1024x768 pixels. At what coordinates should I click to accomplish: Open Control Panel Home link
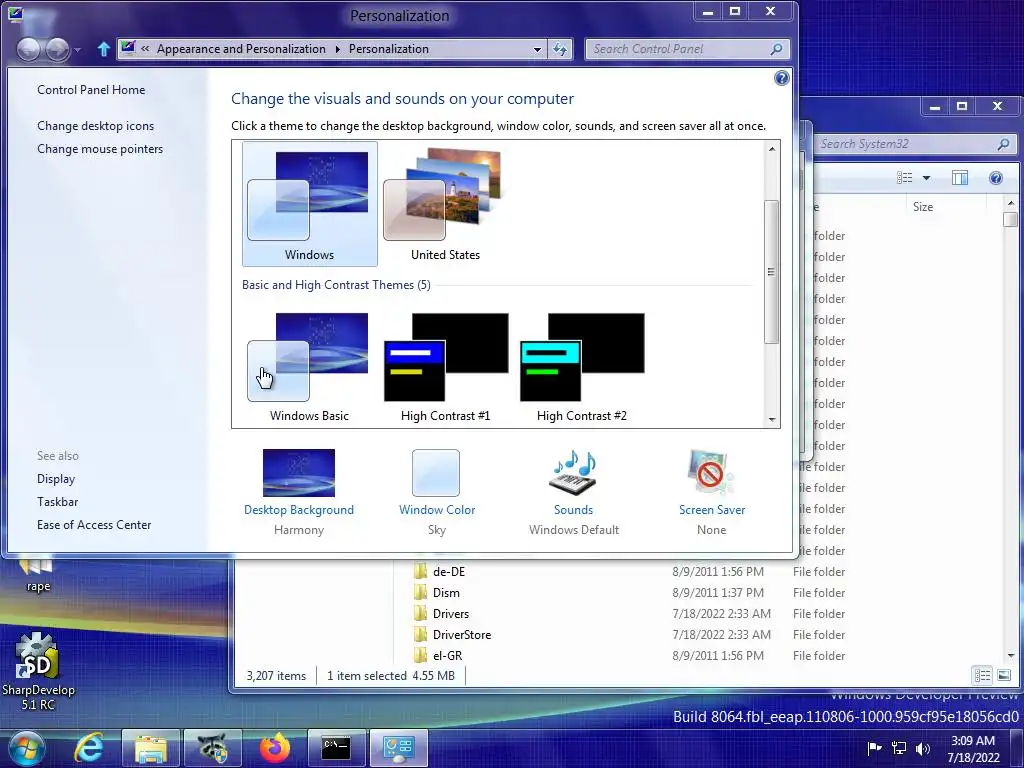91,89
